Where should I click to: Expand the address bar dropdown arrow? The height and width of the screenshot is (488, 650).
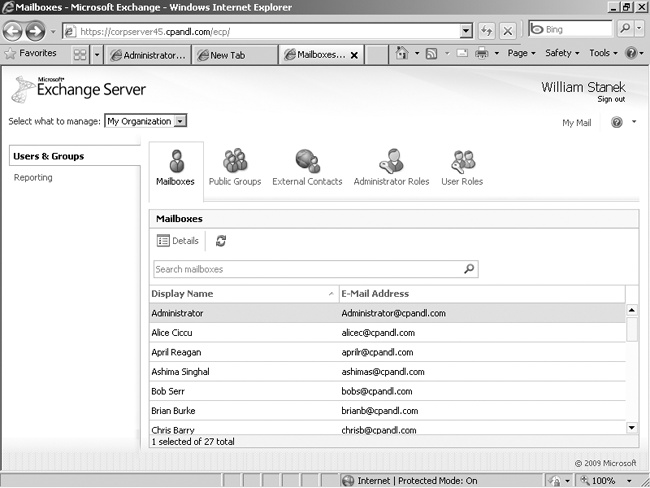point(466,31)
